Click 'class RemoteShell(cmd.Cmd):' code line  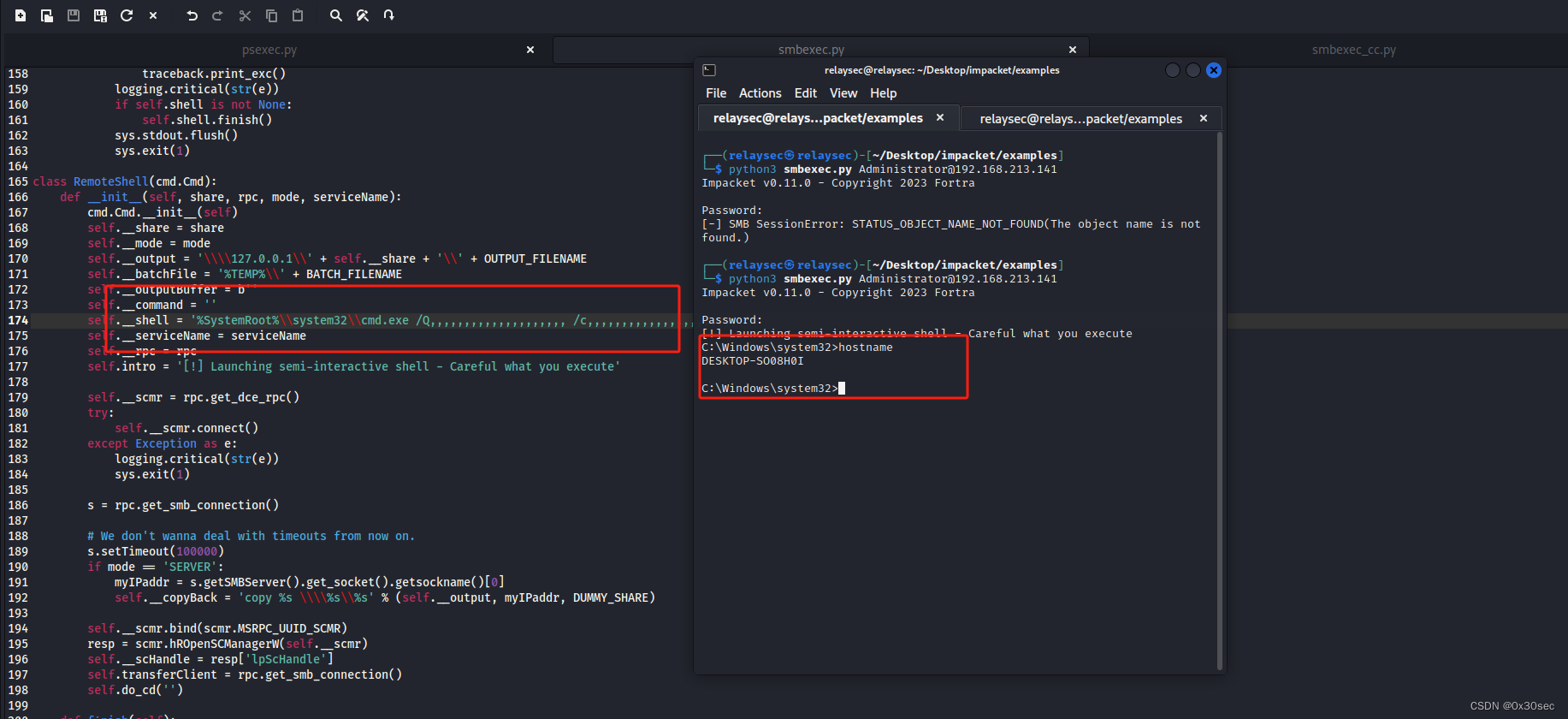click(125, 181)
